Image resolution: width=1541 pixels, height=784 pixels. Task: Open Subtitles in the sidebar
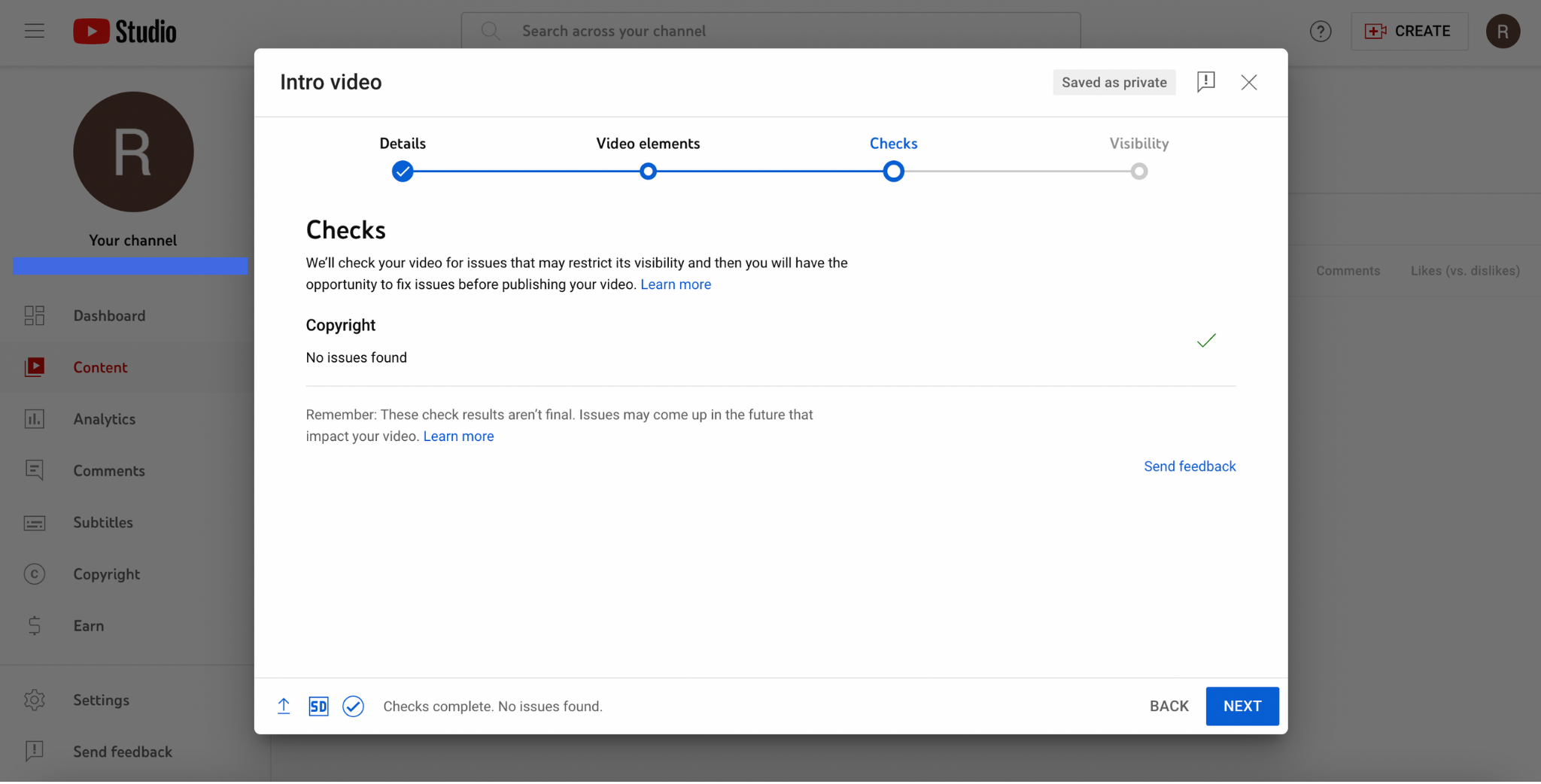pyautogui.click(x=102, y=523)
